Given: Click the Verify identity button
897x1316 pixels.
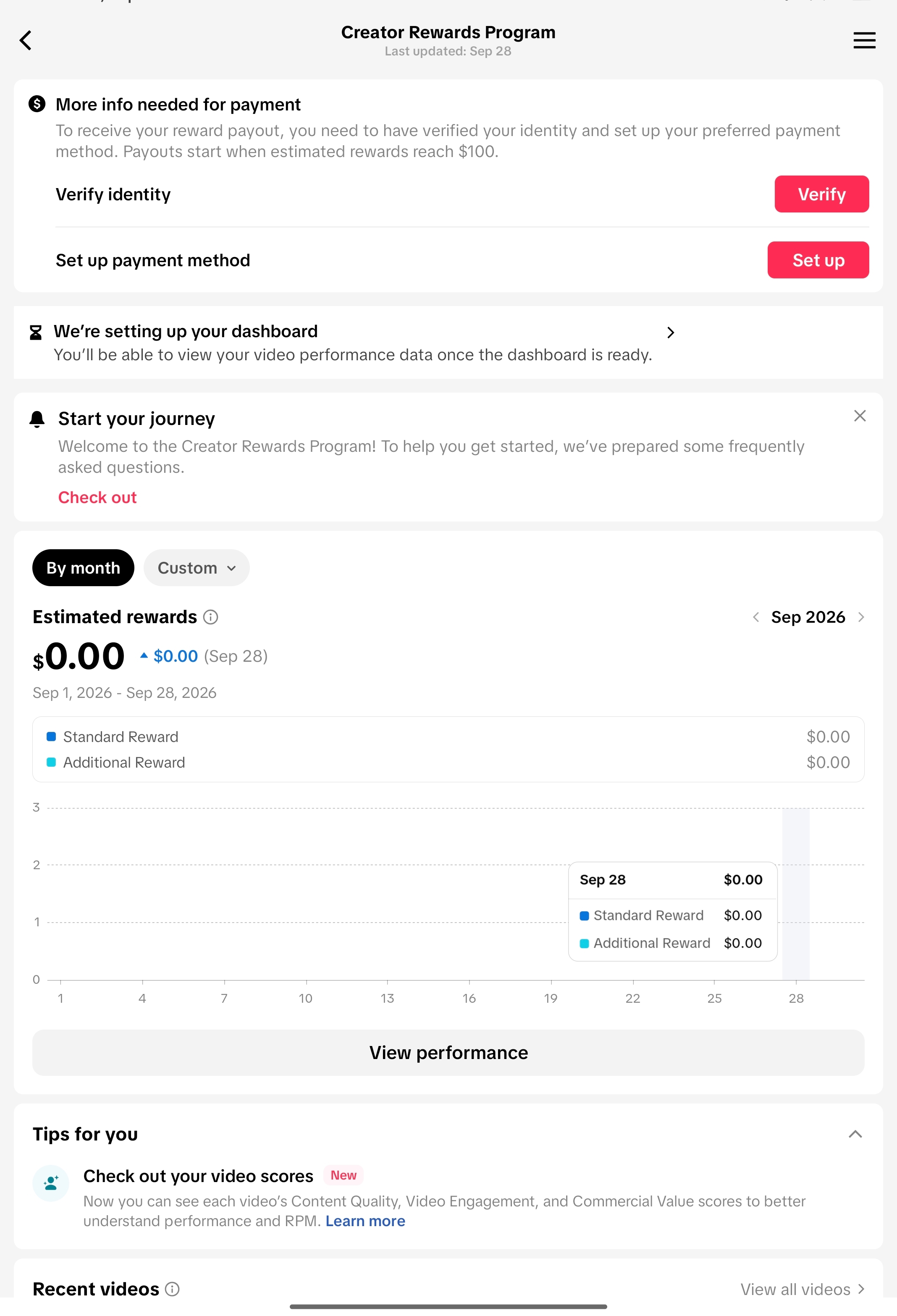Looking at the screenshot, I should [822, 194].
